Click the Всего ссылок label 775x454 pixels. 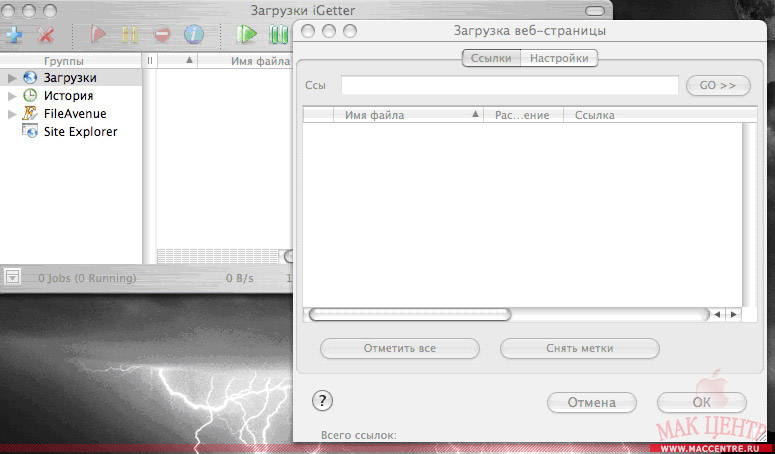pyautogui.click(x=358, y=435)
